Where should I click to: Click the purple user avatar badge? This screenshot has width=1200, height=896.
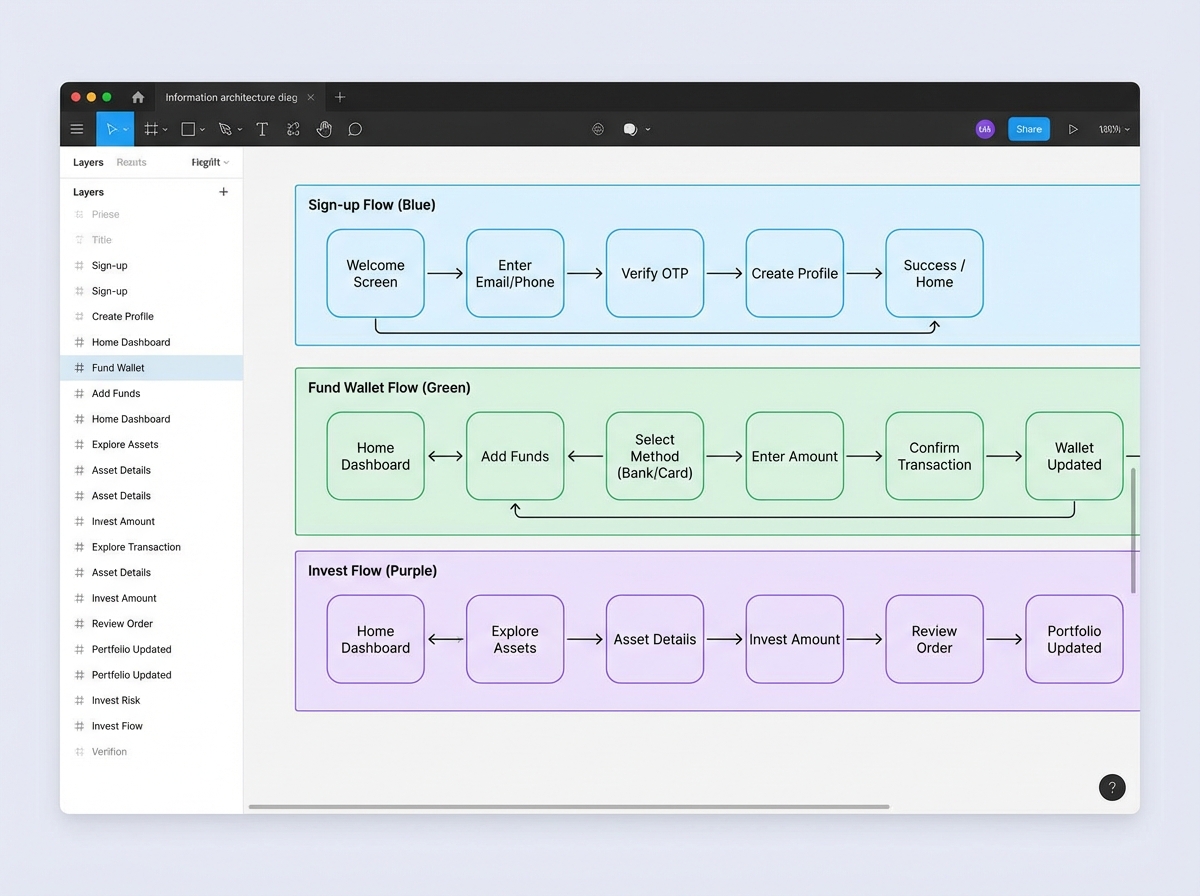(985, 129)
